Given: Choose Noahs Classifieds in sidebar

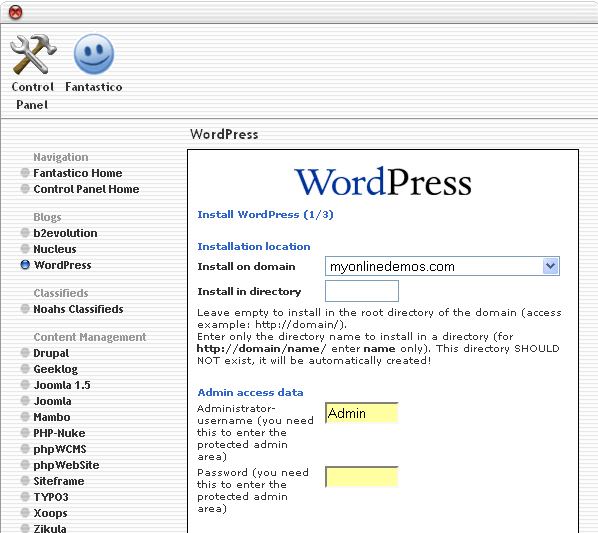Looking at the screenshot, I should [78, 309].
